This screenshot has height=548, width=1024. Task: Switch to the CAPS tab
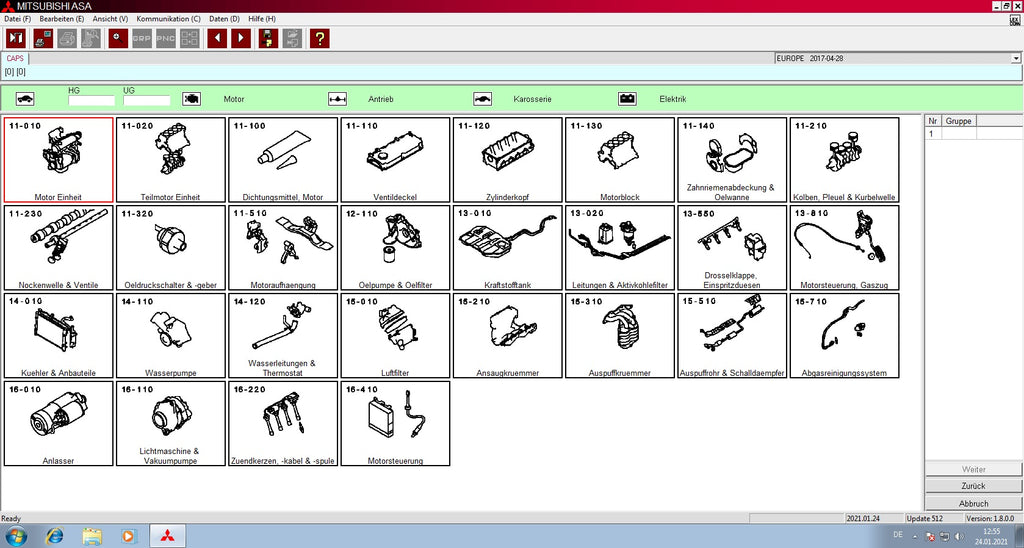tap(16, 59)
